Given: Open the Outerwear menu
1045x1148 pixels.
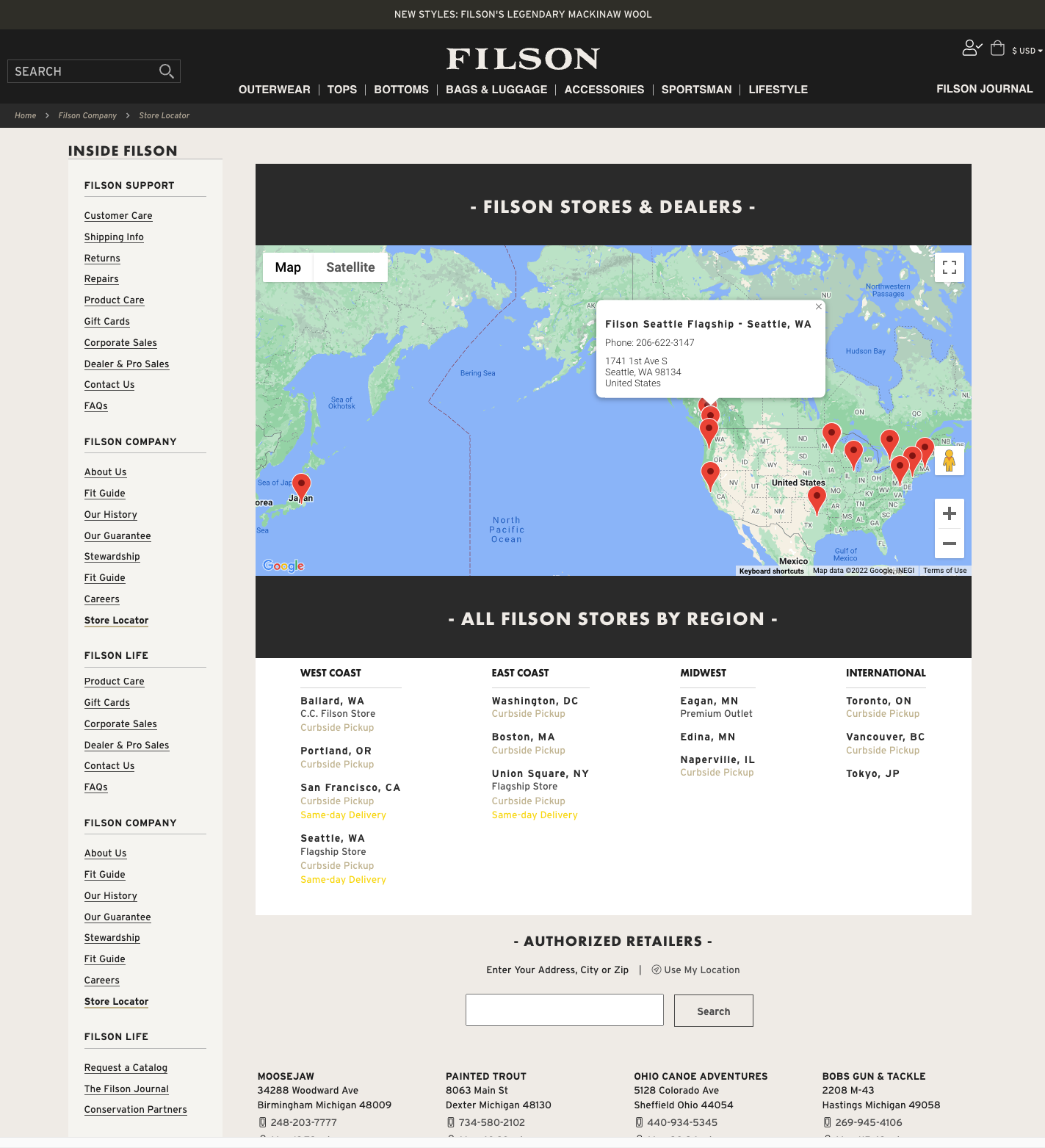Looking at the screenshot, I should [275, 90].
